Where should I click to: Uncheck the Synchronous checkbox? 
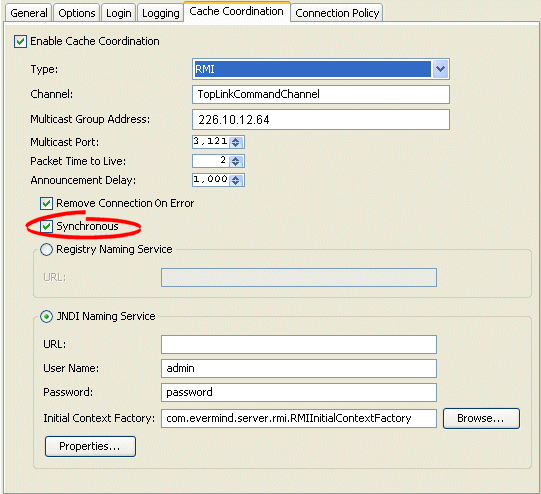pyautogui.click(x=46, y=226)
